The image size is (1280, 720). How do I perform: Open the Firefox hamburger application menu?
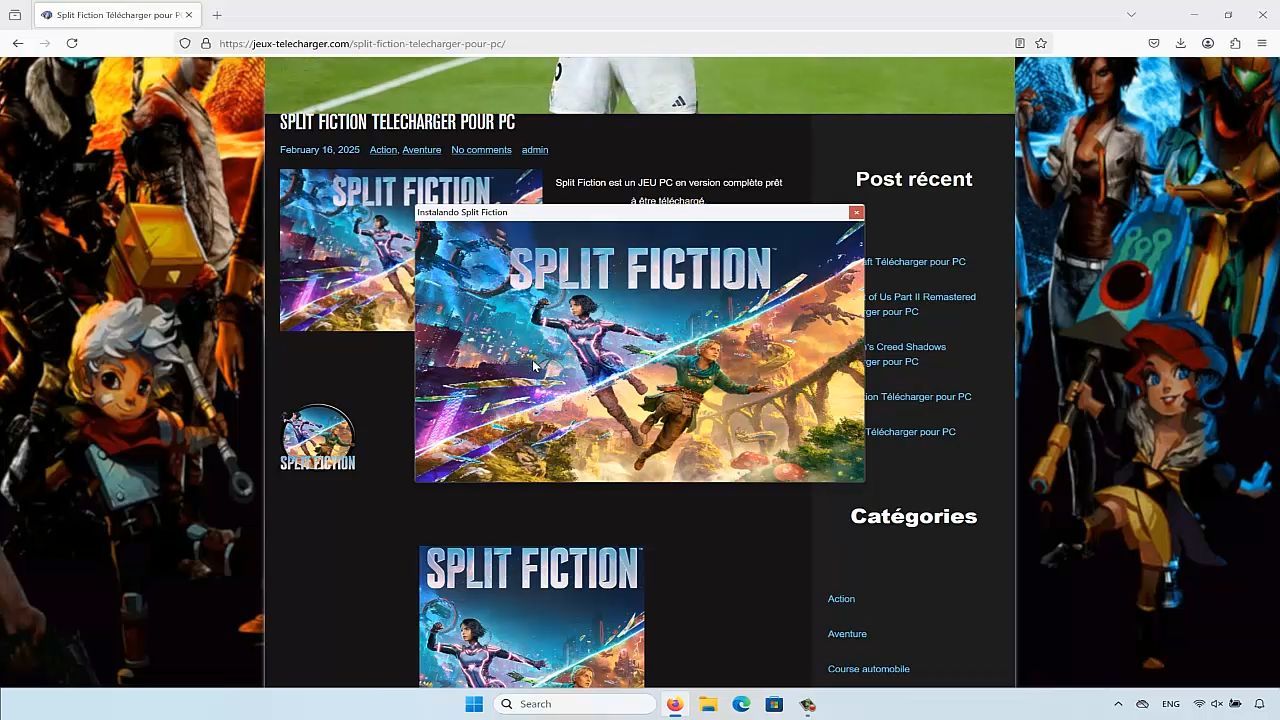(1262, 43)
